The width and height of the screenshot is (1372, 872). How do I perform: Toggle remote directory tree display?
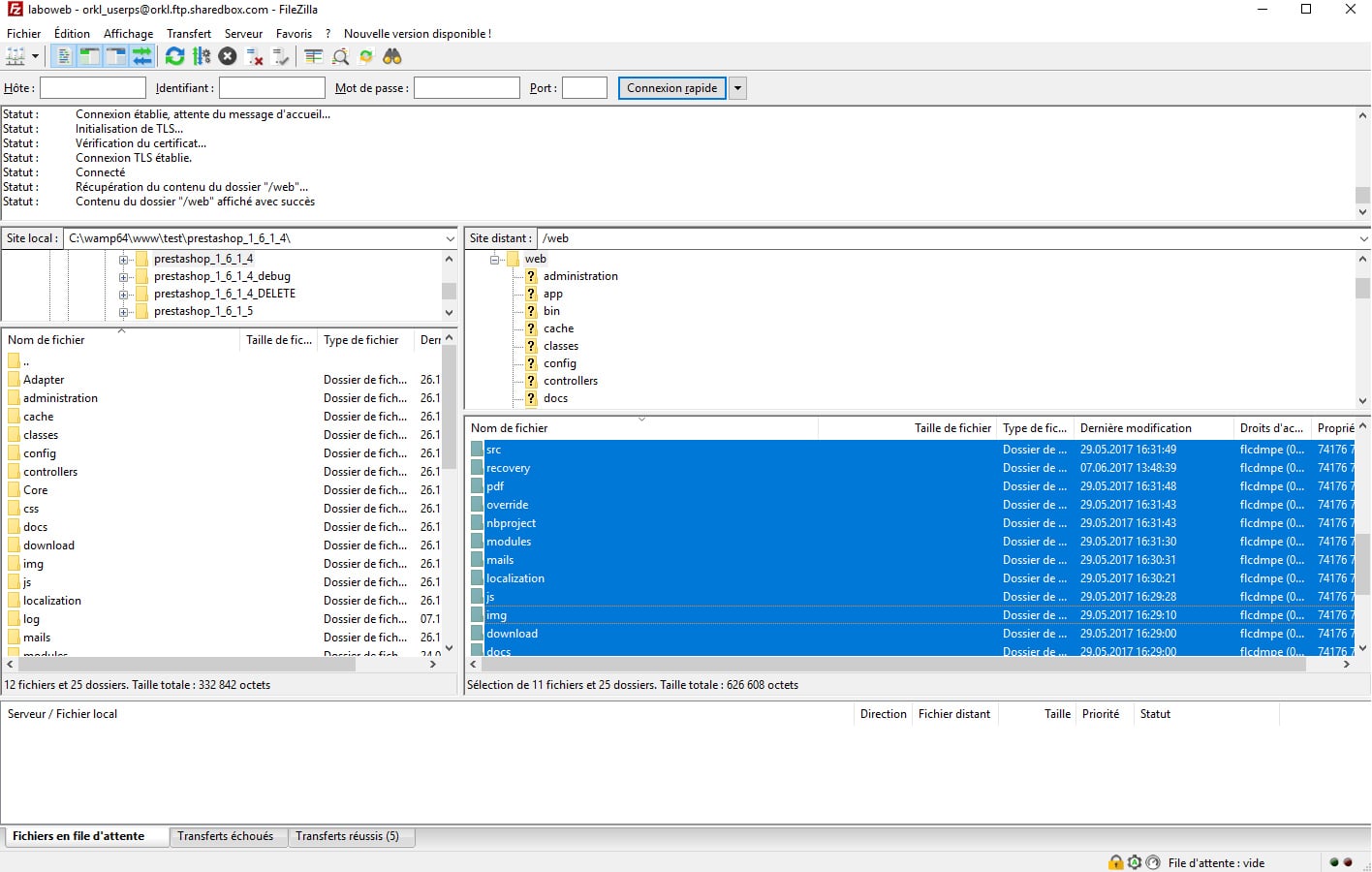pyautogui.click(x=115, y=56)
